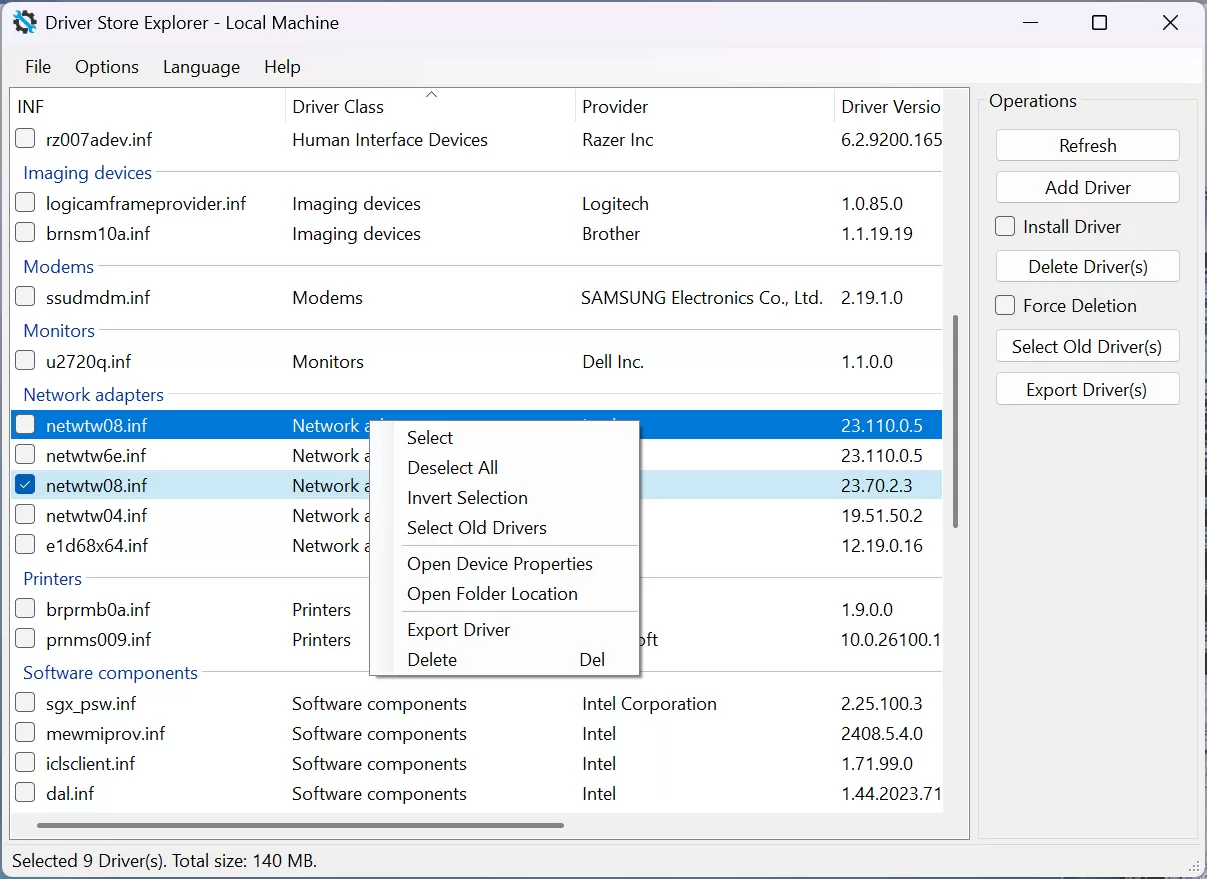Enable Force Deletion
This screenshot has height=879, width=1207.
(x=1004, y=305)
